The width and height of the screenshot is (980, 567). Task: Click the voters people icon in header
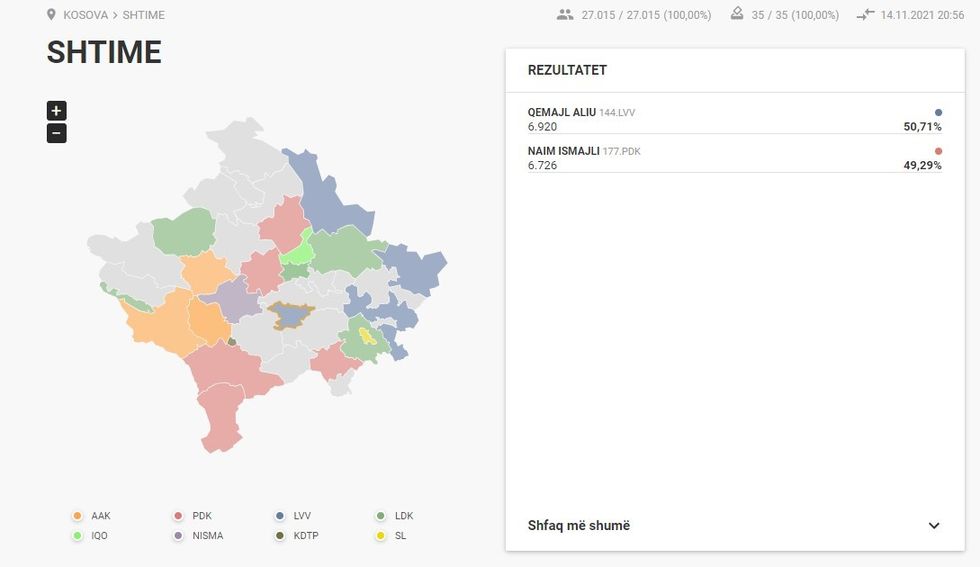[x=566, y=15]
